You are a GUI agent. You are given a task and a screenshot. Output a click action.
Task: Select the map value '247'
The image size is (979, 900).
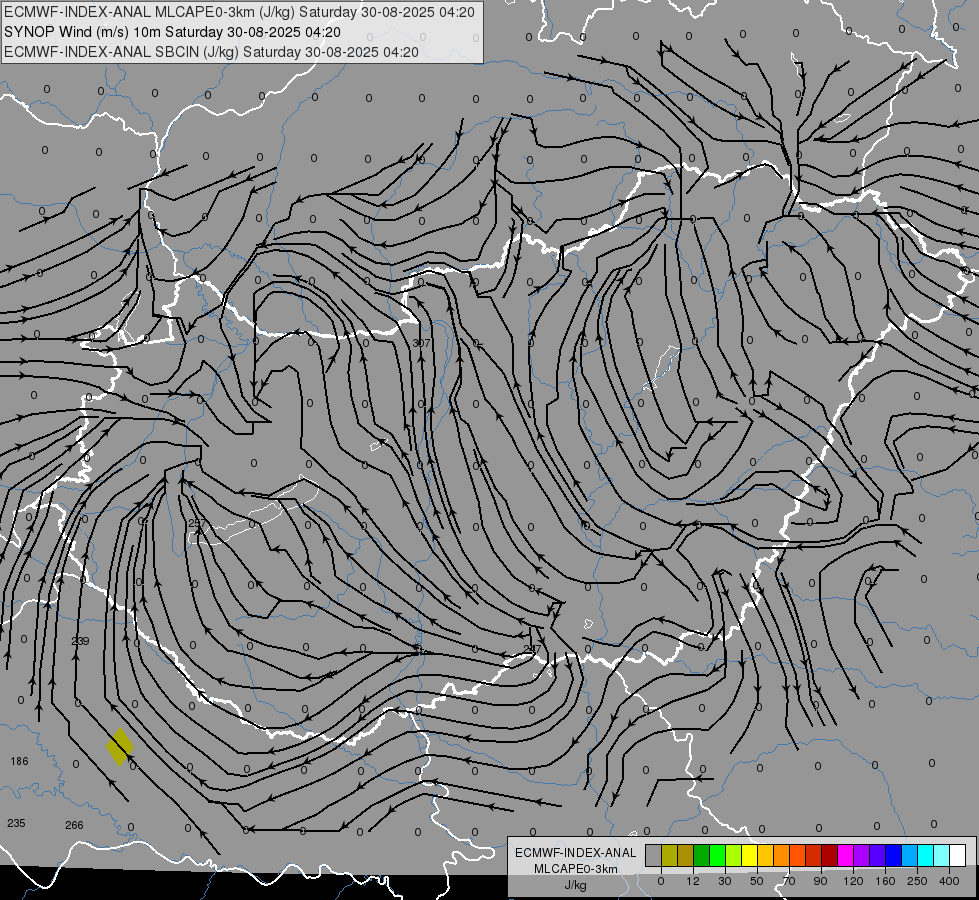tap(533, 649)
